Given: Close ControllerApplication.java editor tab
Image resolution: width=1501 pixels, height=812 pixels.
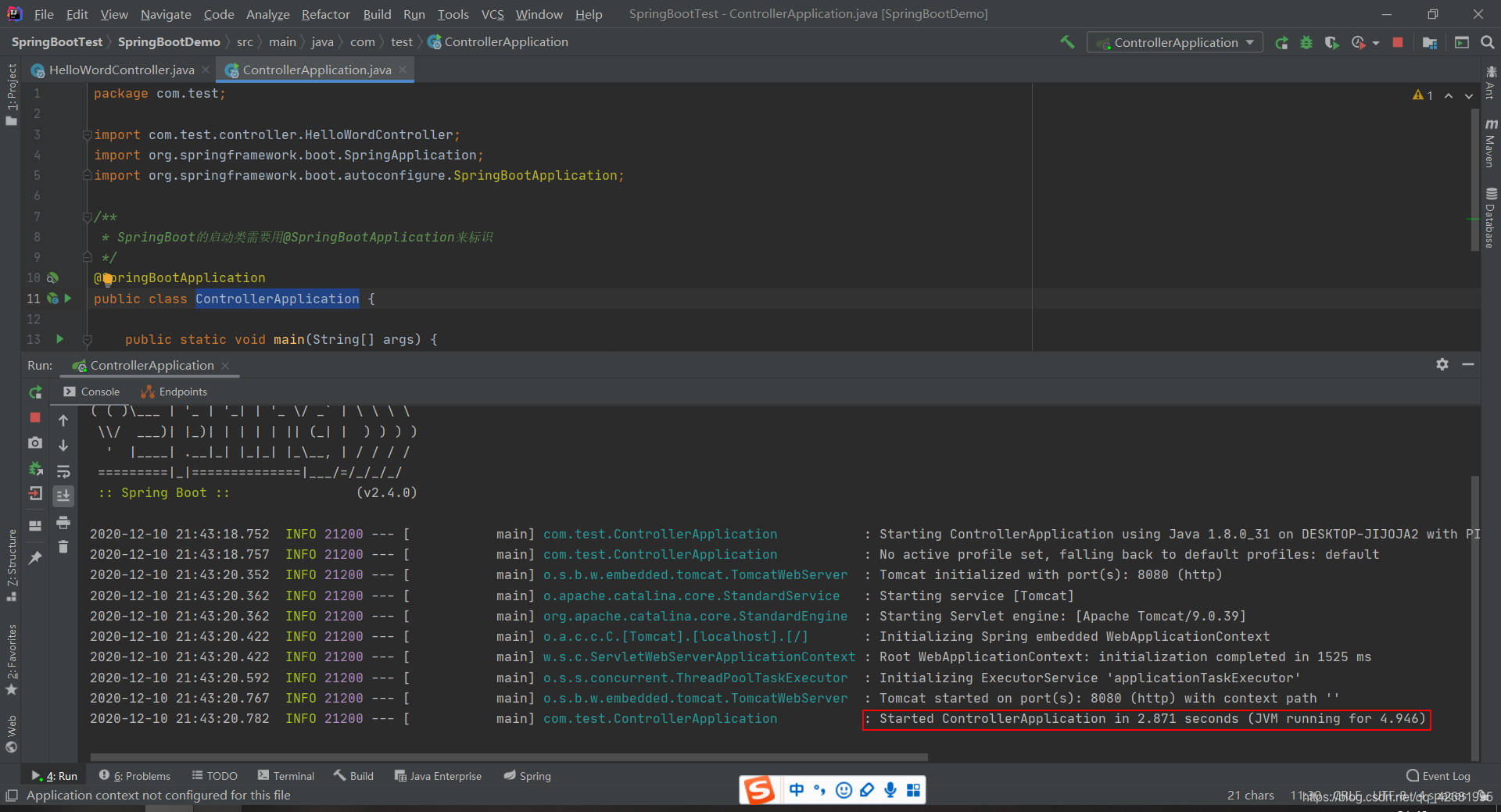Looking at the screenshot, I should [x=403, y=70].
